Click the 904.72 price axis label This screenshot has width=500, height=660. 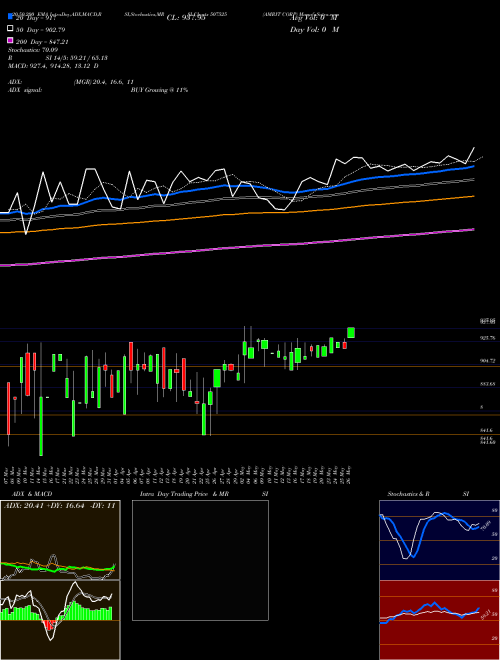[x=488, y=361]
